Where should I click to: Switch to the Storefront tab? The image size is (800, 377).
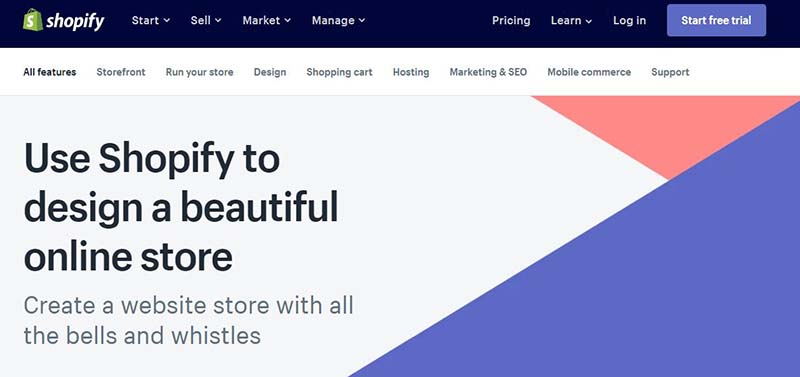(x=121, y=72)
